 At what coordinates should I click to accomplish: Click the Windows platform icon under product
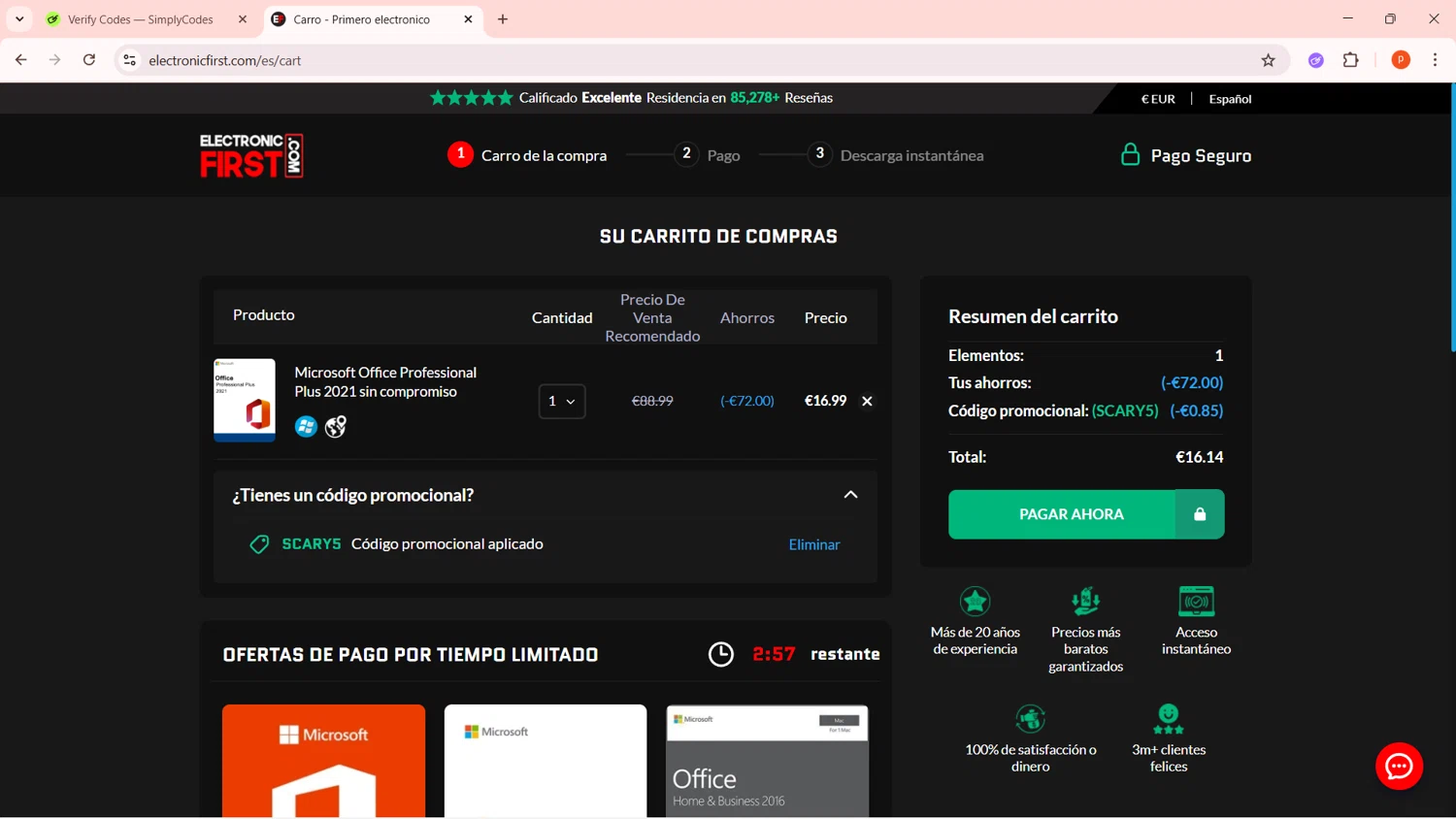coord(306,426)
